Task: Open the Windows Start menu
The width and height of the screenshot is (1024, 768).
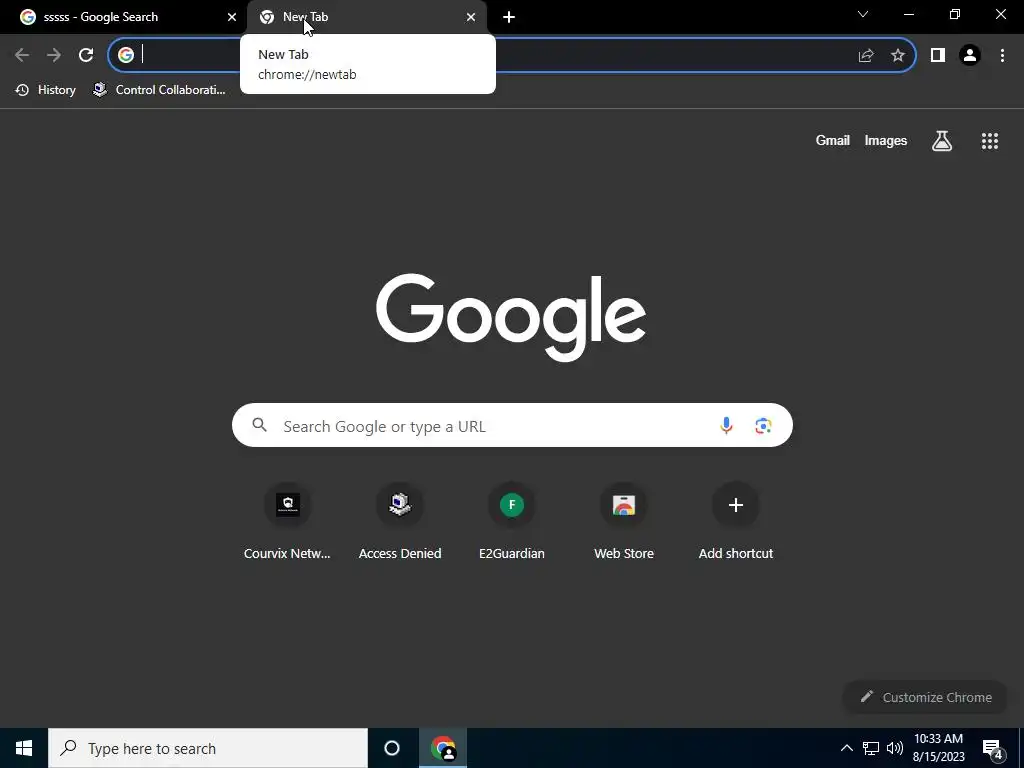Action: (x=24, y=748)
